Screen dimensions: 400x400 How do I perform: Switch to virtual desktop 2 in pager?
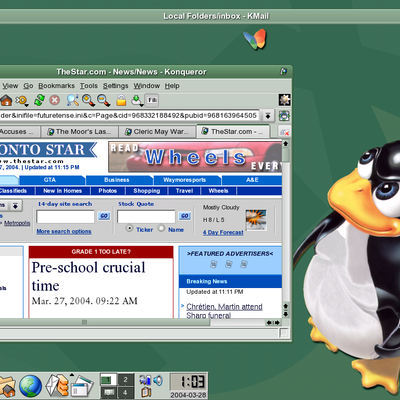pos(125,380)
